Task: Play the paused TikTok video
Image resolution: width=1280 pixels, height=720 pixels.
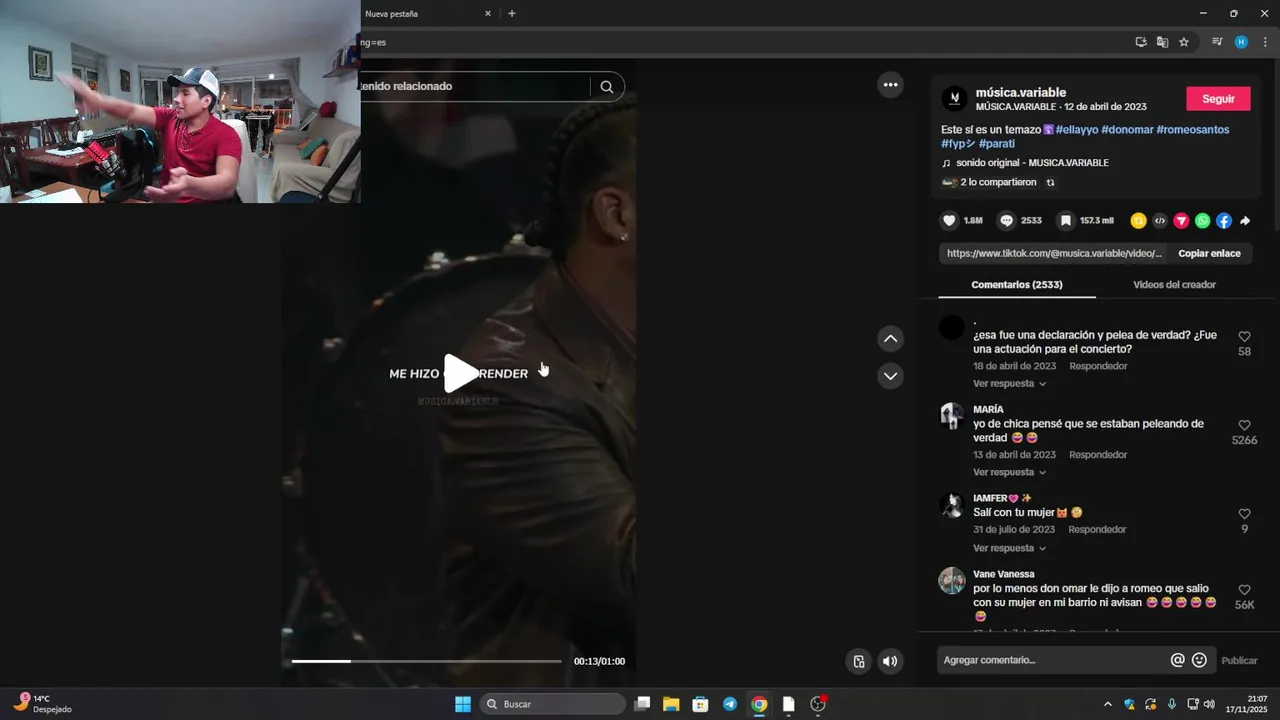Action: 461,373
